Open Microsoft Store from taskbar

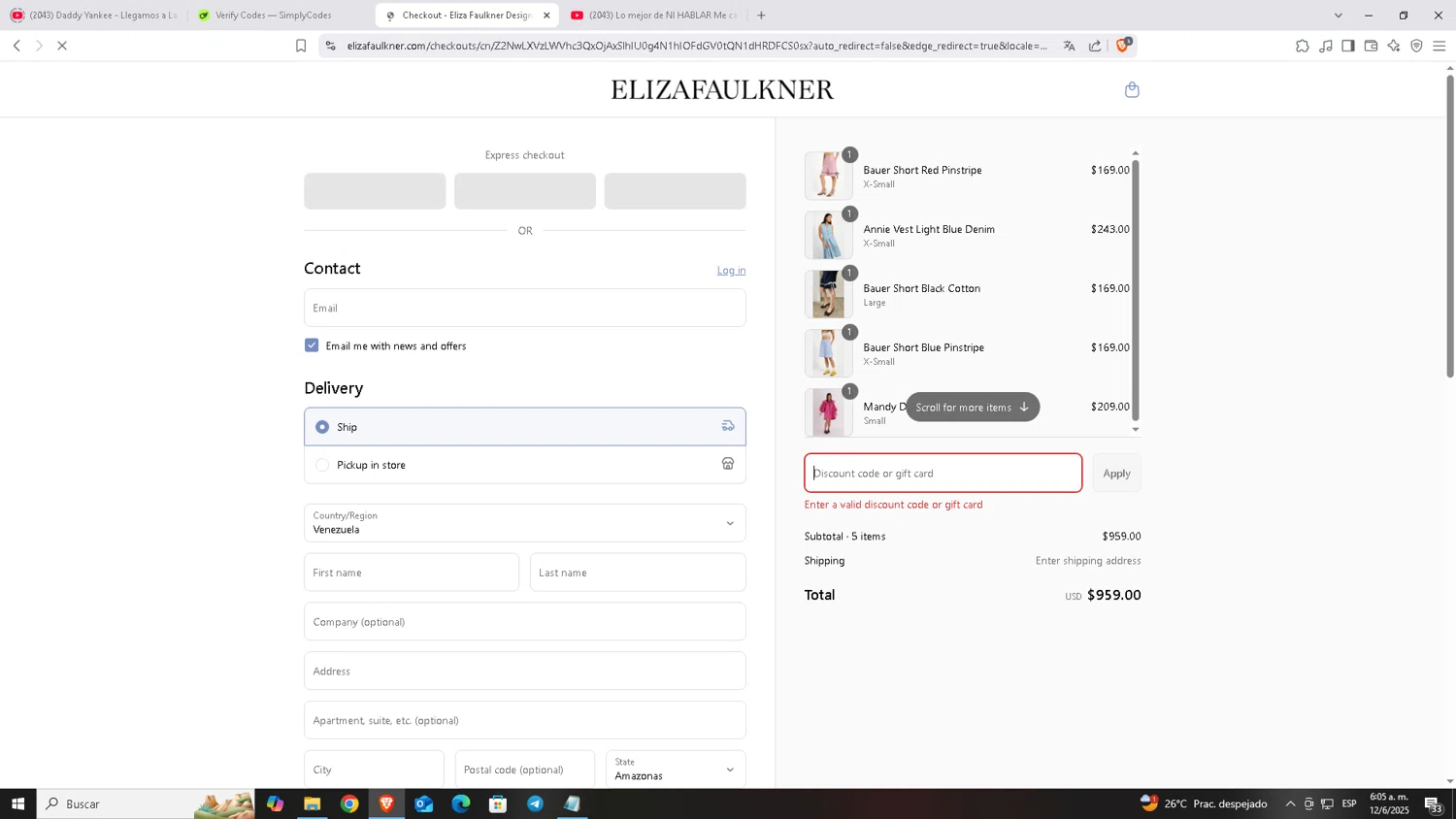tap(498, 803)
